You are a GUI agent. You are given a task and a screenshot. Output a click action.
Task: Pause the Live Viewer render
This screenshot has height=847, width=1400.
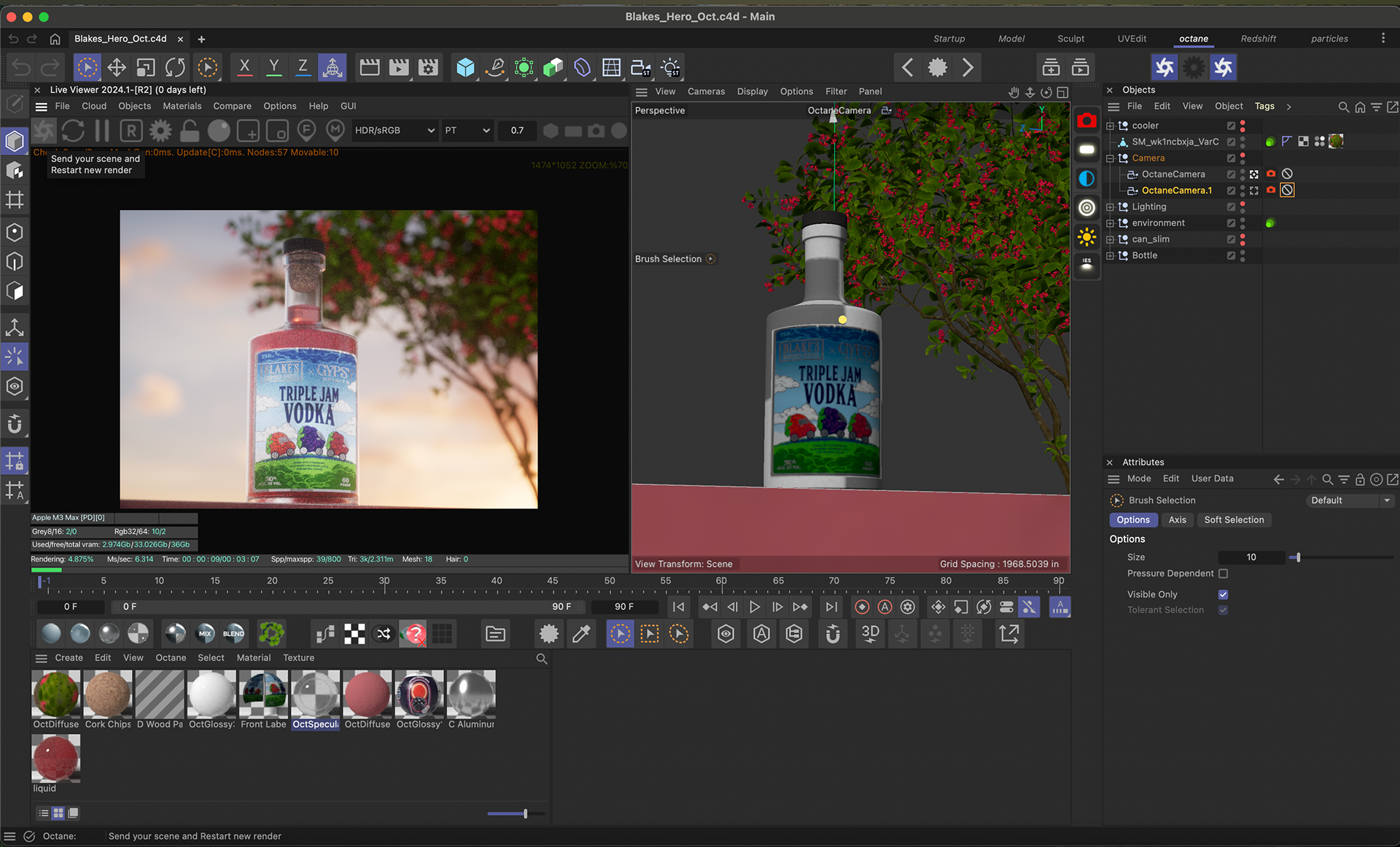coord(102,131)
